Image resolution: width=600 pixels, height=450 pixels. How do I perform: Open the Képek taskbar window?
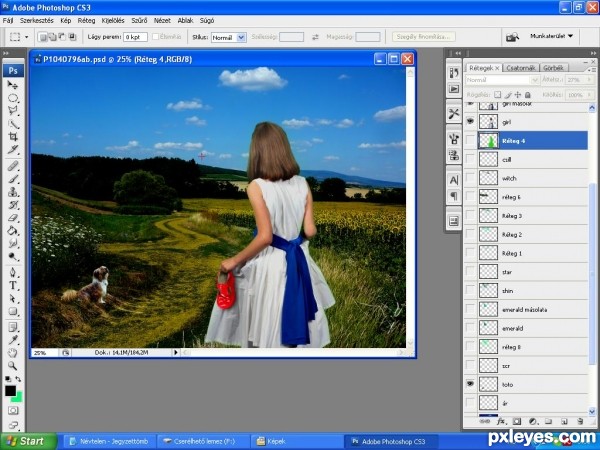(297, 441)
